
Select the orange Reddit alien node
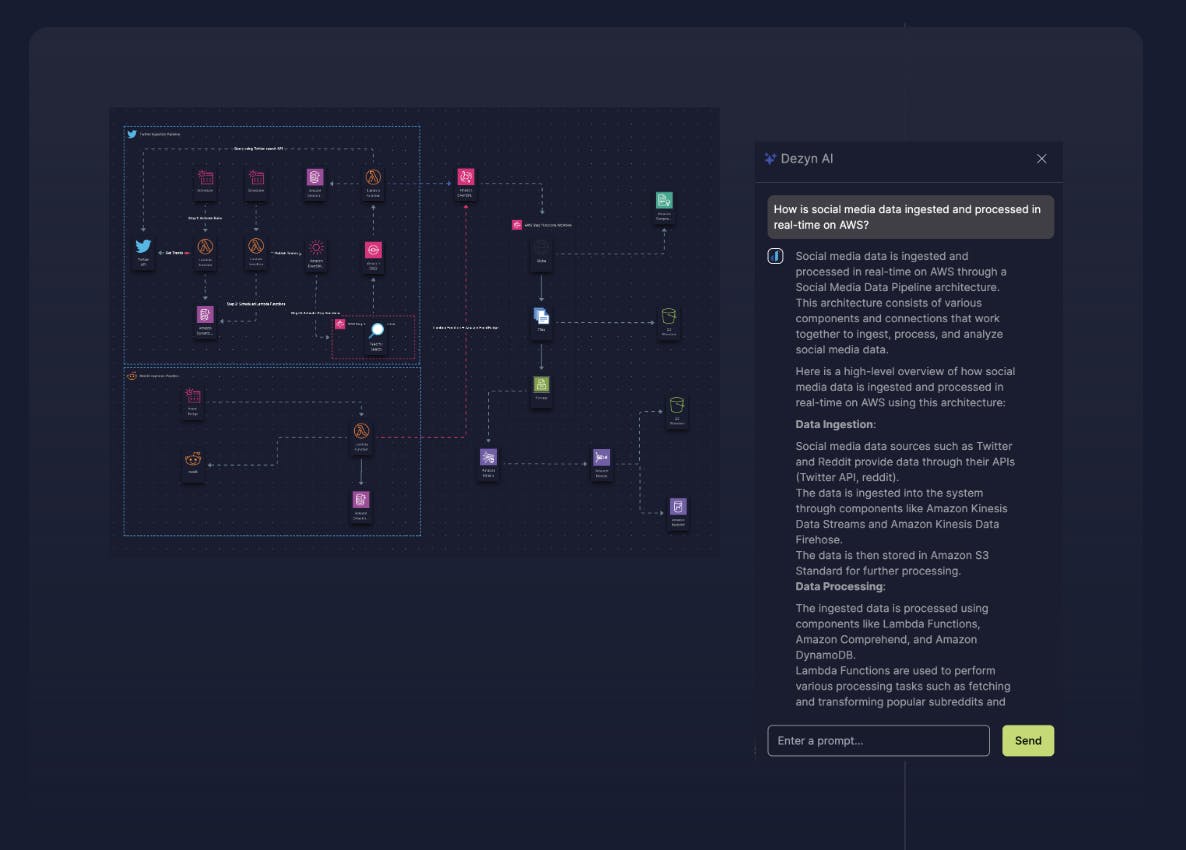[x=193, y=458]
